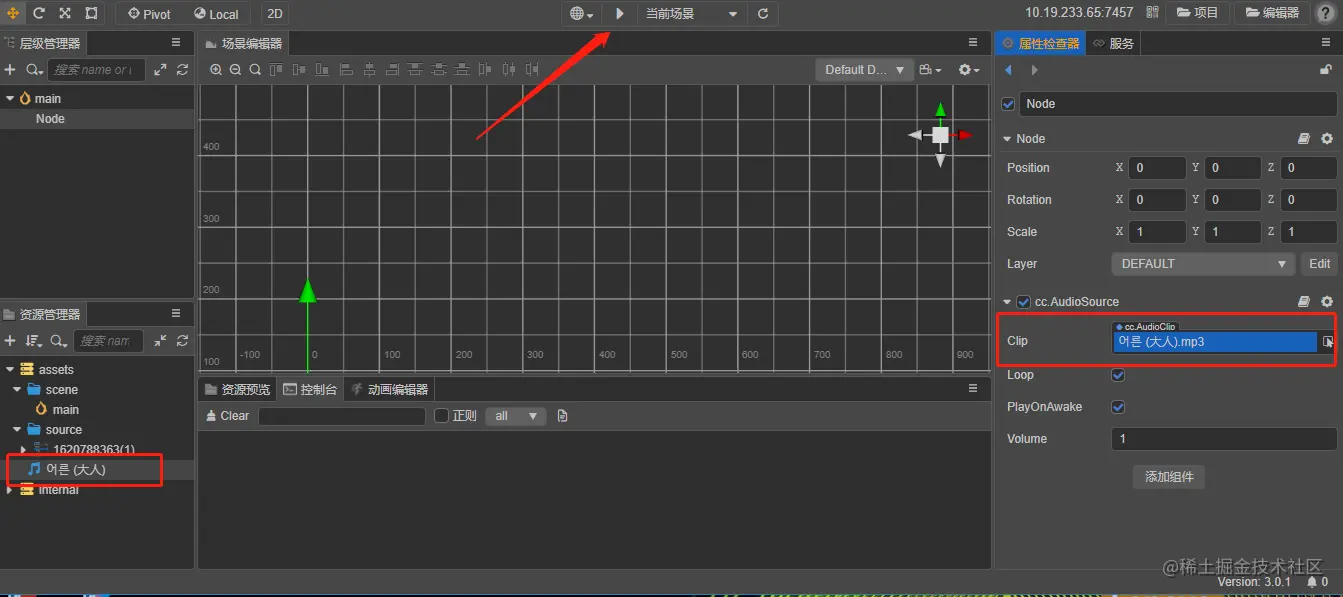Click the Play preview button
Image resolution: width=1343 pixels, height=597 pixels.
click(620, 14)
